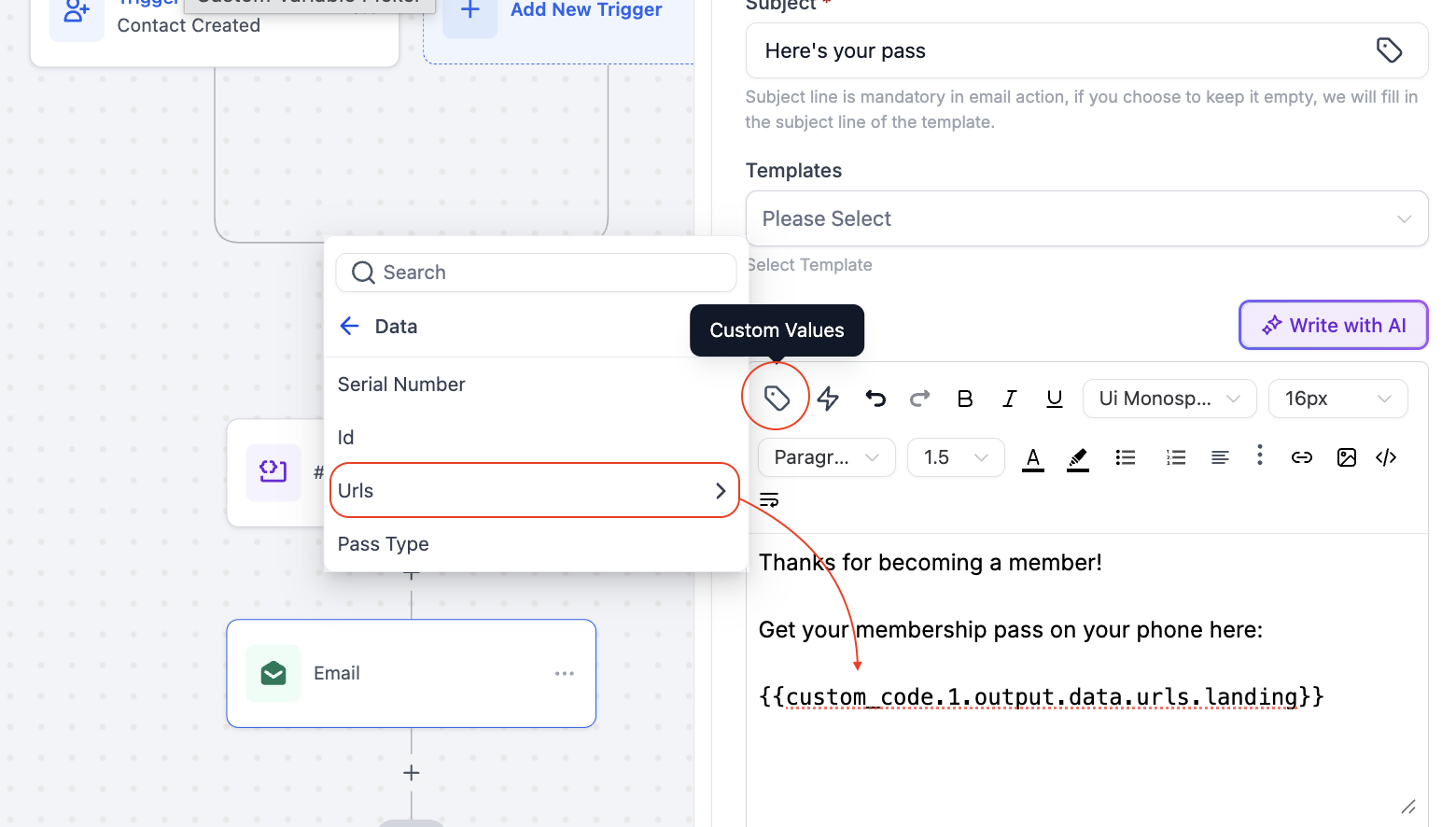Toggle bold formatting
The image size is (1456, 827).
click(x=965, y=399)
